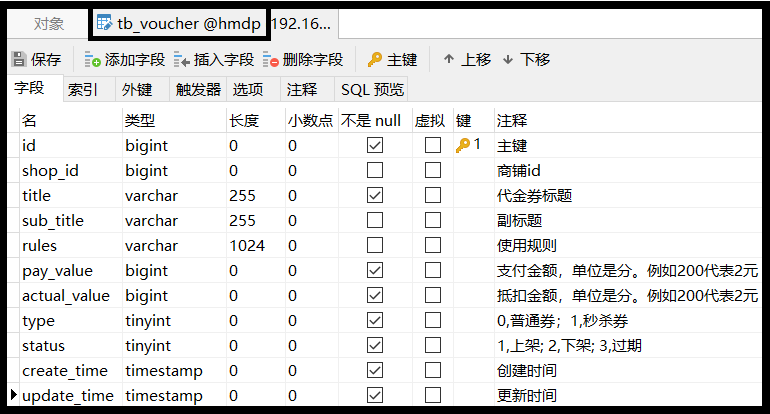Click comment '代金券标题' in title row
This screenshot has width=770, height=414.
click(534, 195)
